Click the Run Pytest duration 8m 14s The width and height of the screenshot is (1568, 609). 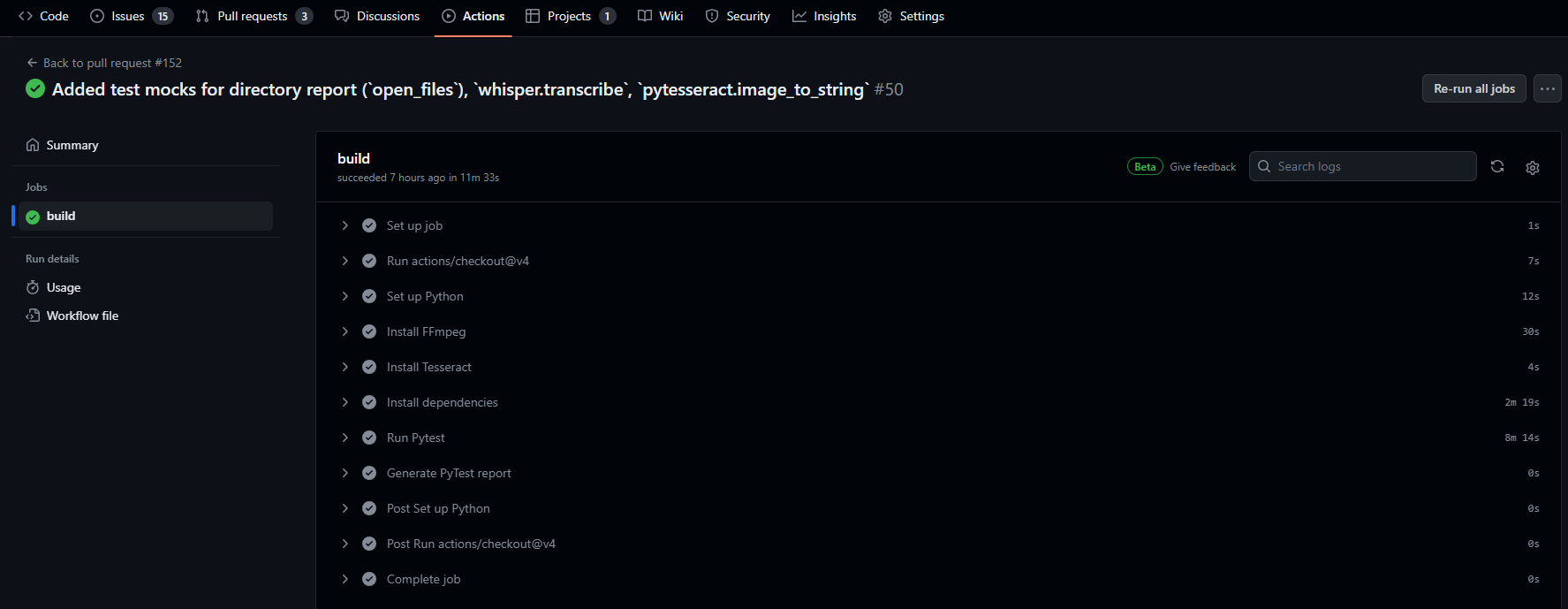pyautogui.click(x=1522, y=438)
